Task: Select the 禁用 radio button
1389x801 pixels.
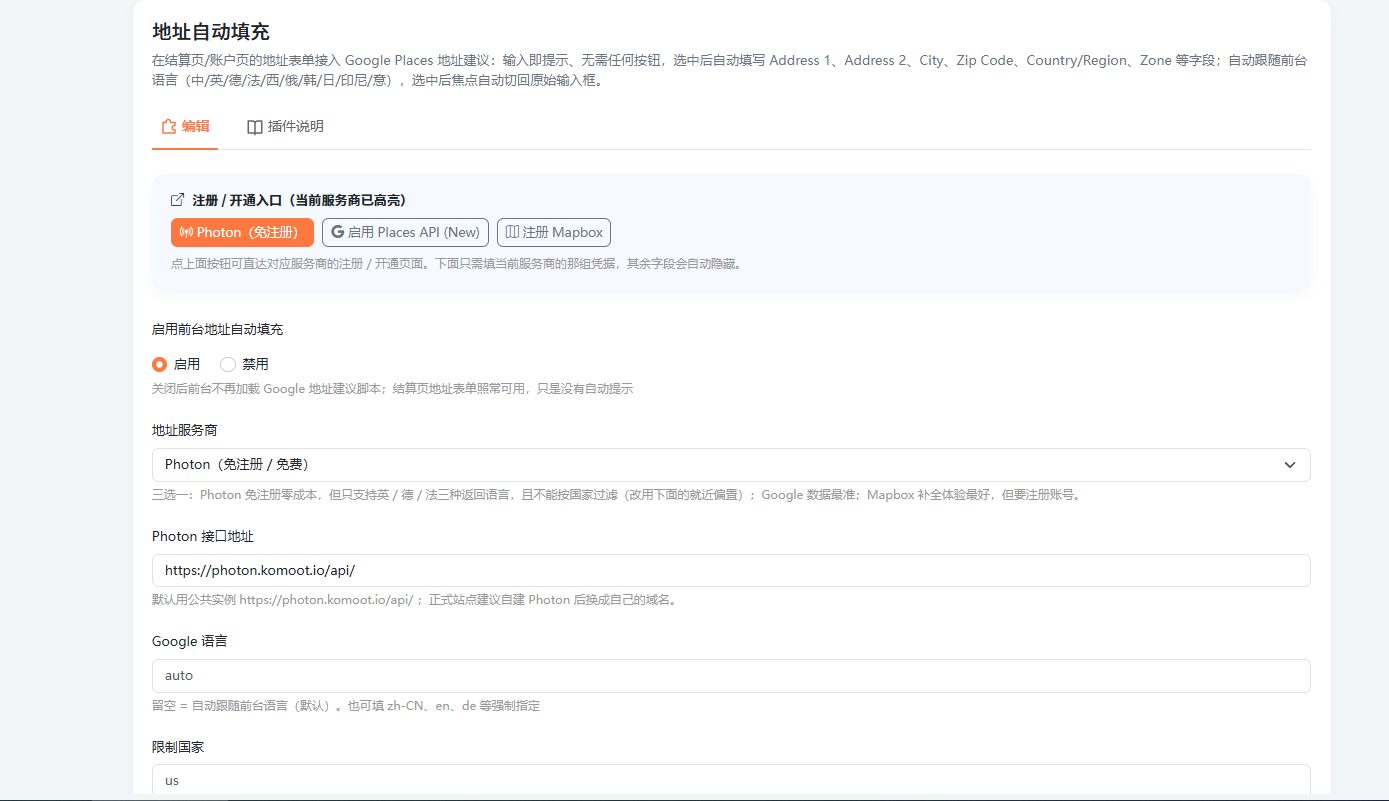Action: [228, 364]
